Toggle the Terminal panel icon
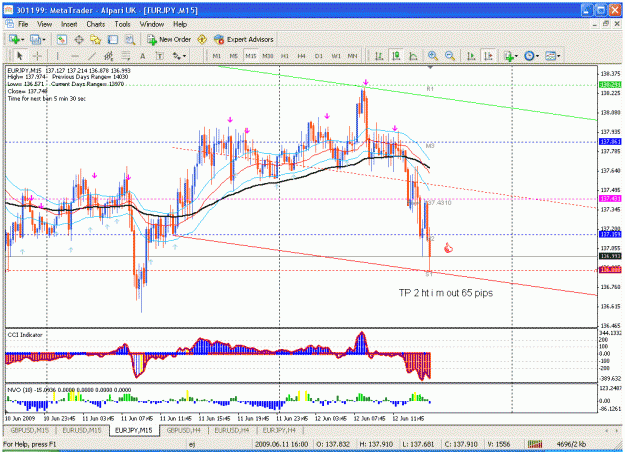Viewport: 625px width, 452px height. click(113, 39)
